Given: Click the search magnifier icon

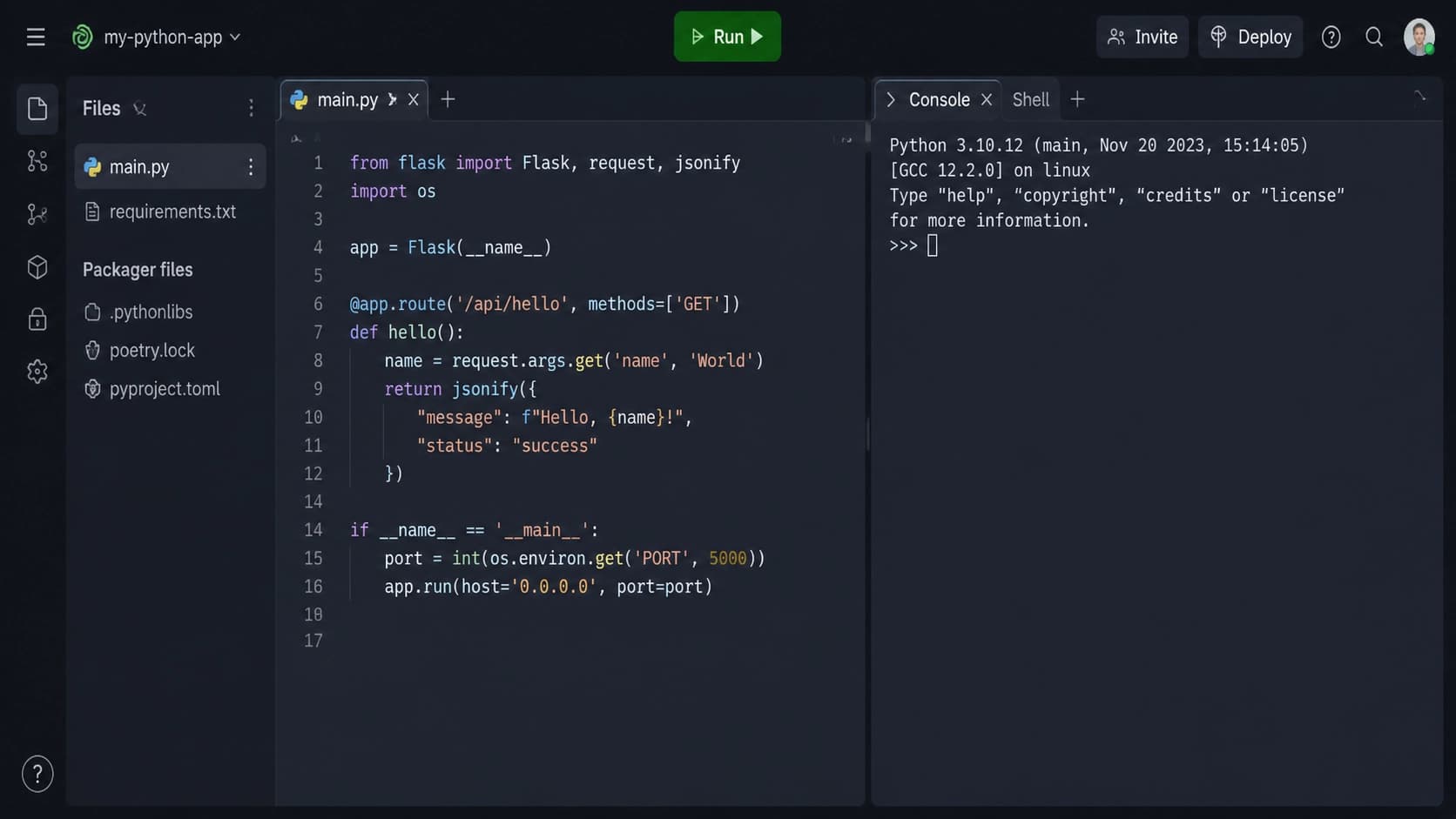Looking at the screenshot, I should 1374,37.
